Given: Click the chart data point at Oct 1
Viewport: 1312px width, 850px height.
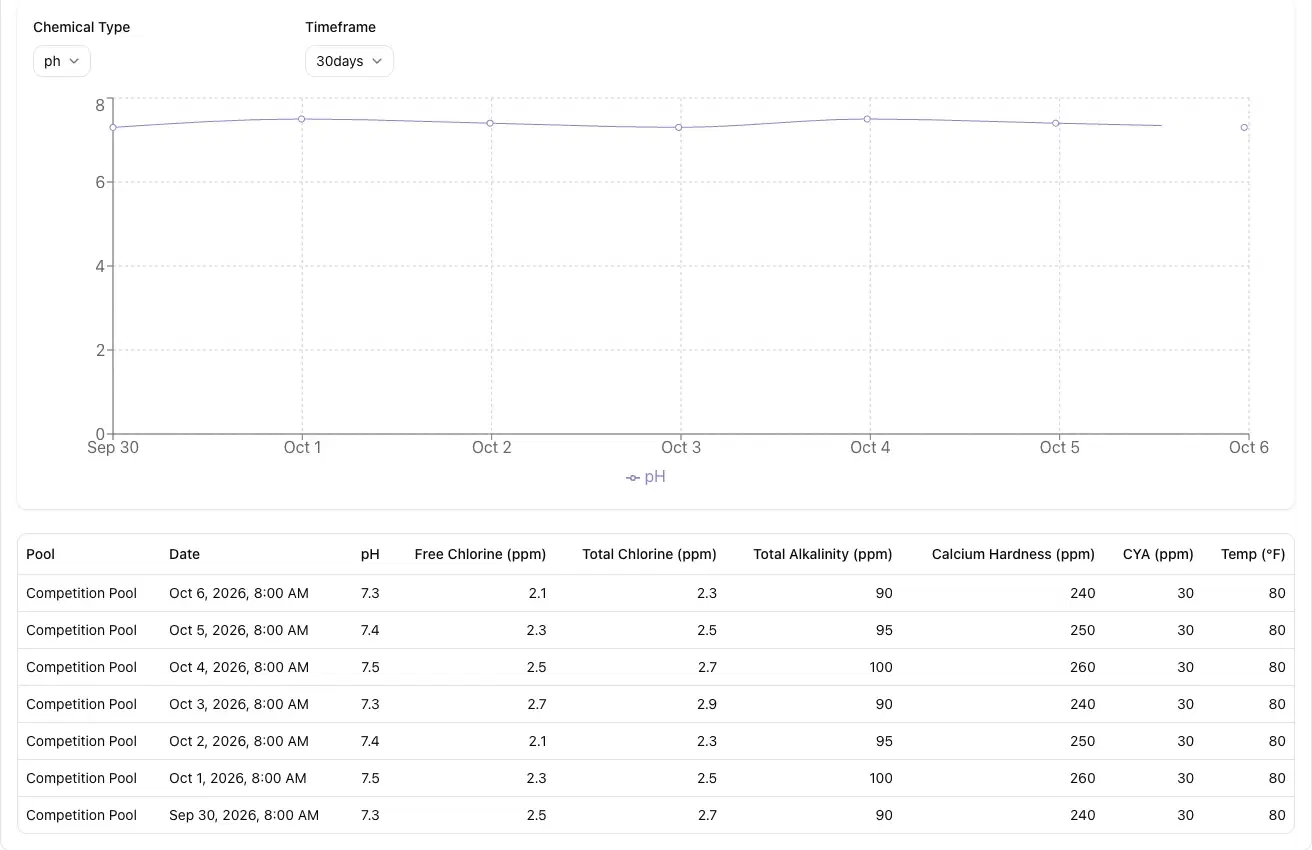Looking at the screenshot, I should click(301, 119).
